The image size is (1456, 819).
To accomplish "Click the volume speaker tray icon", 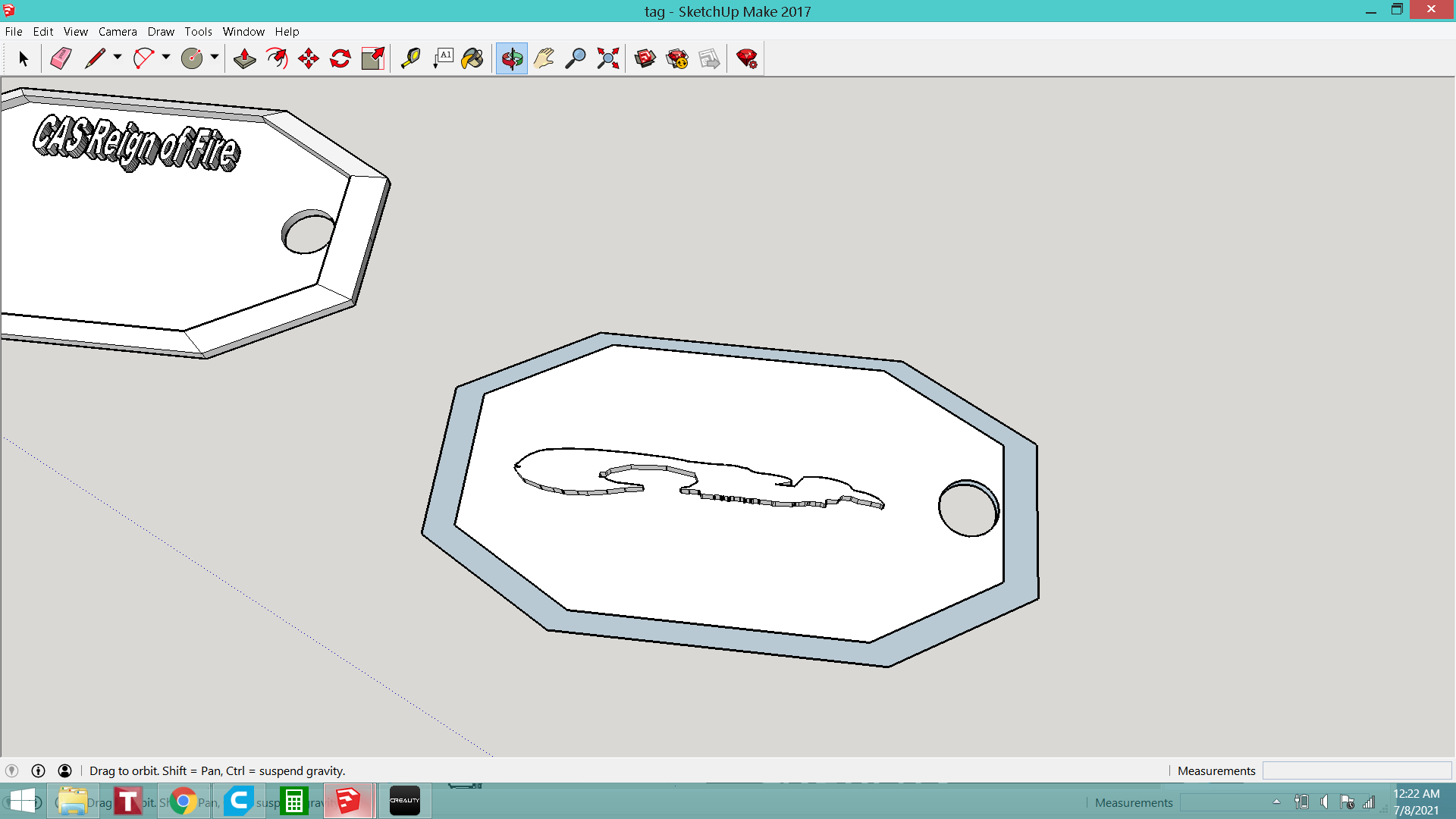I will point(1324,802).
